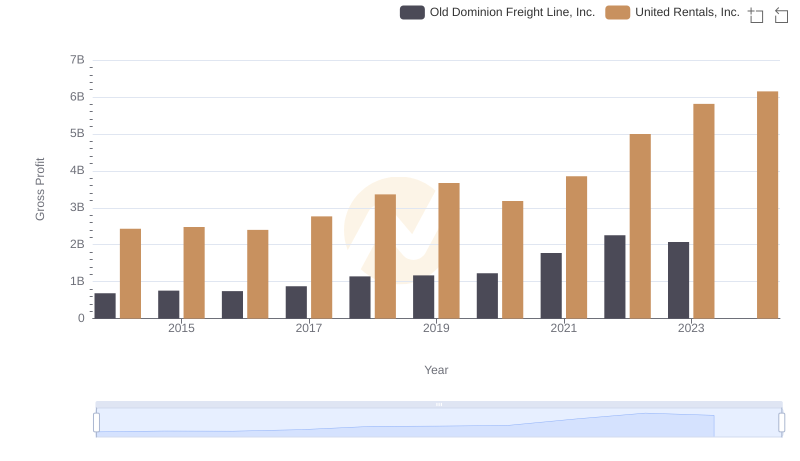Click the 2014 United Rentals bar

131,274
